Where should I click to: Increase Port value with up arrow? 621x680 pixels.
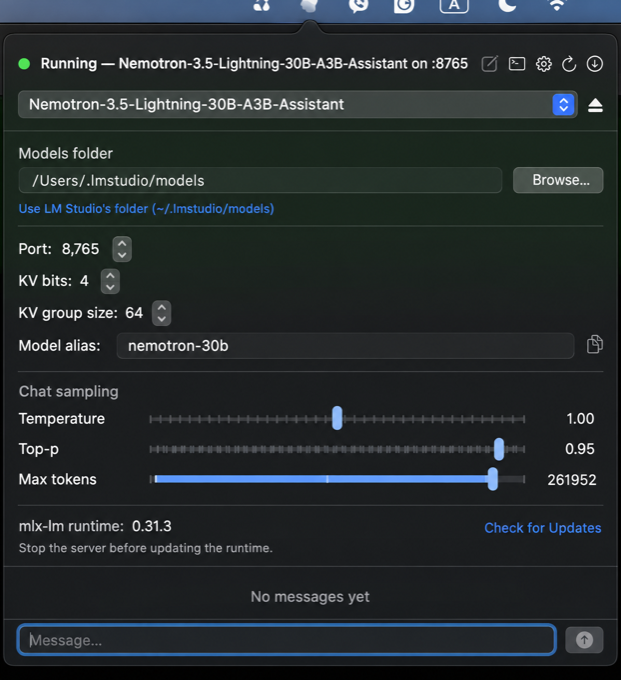pyautogui.click(x=122, y=244)
